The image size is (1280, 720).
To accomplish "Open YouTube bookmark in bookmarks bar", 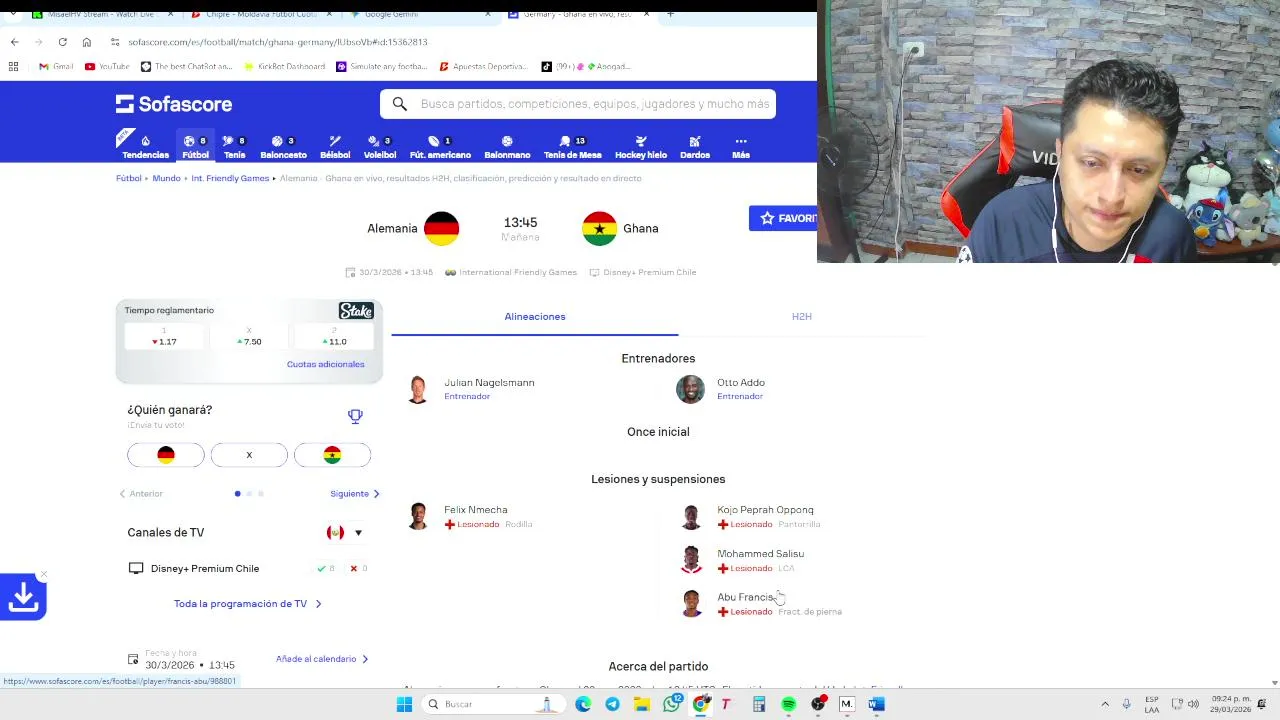I will [107, 66].
